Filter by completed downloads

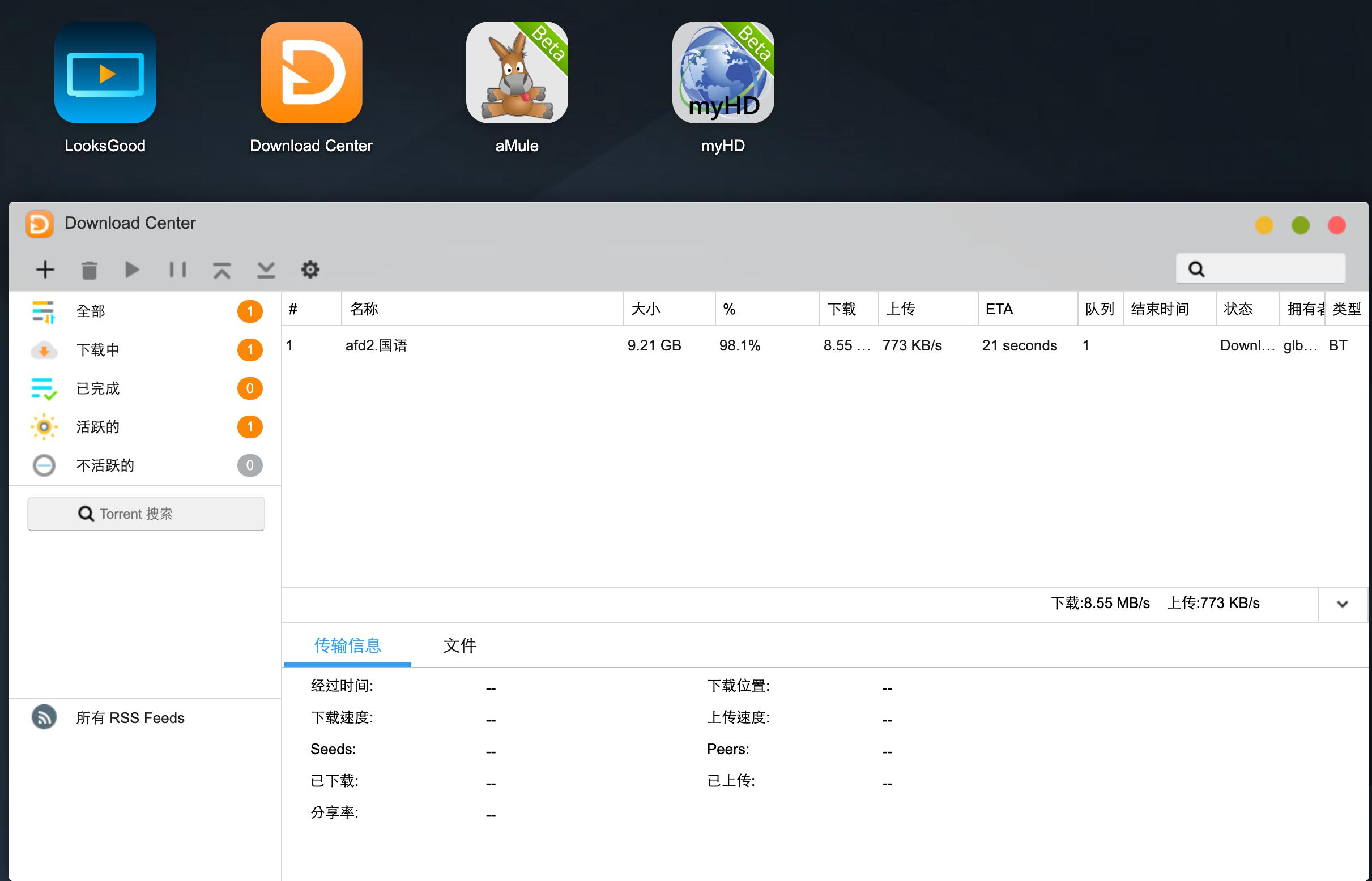point(97,388)
